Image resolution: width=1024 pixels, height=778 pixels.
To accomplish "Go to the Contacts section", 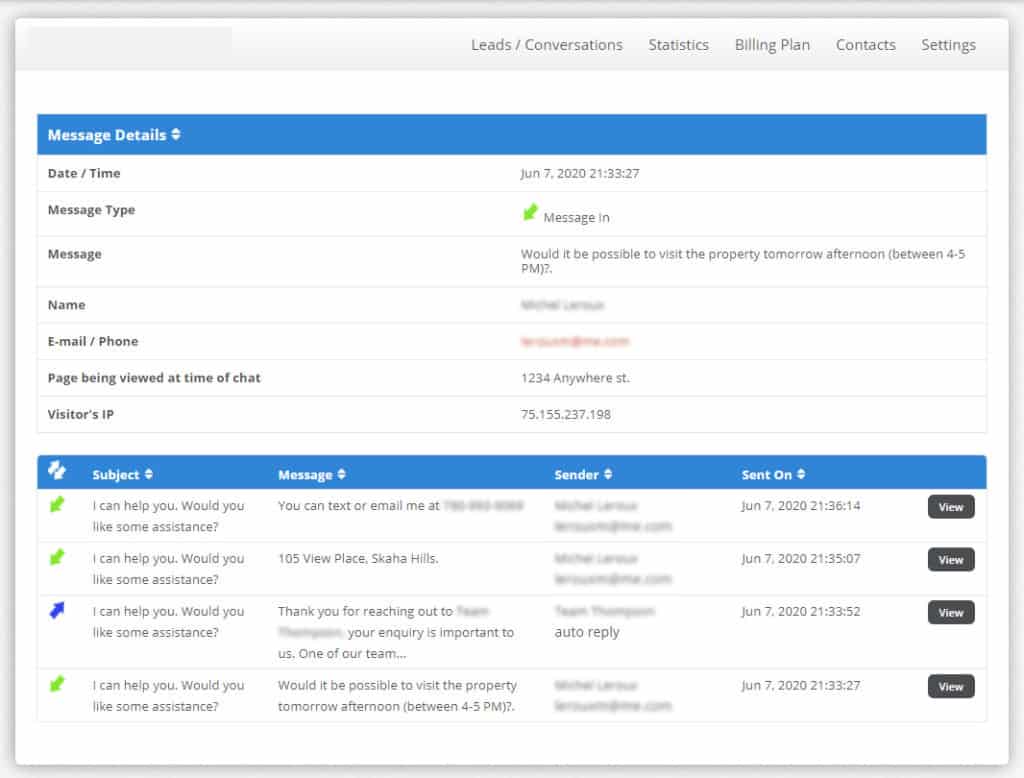I will (865, 44).
